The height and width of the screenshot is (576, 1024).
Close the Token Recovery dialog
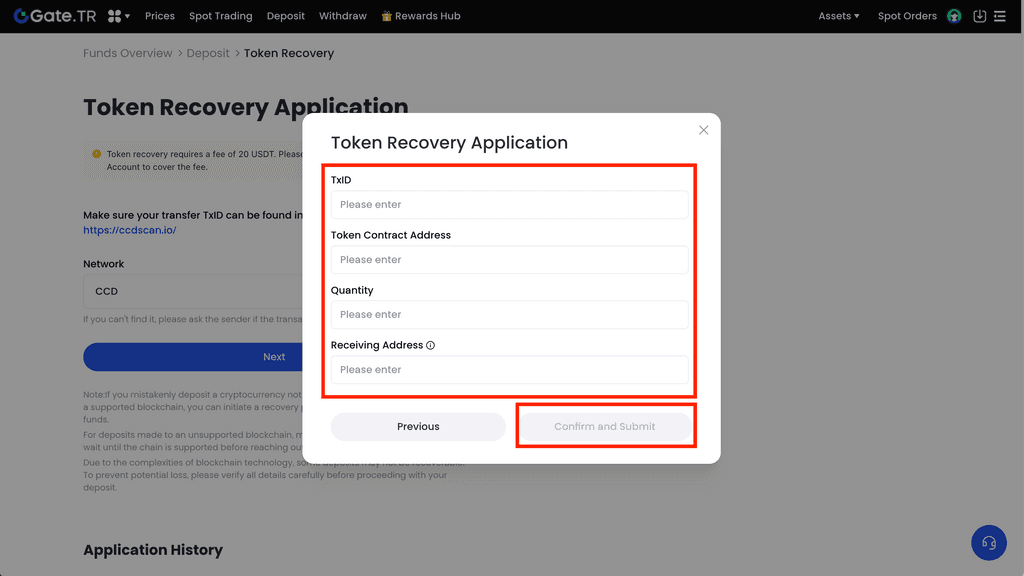[703, 130]
